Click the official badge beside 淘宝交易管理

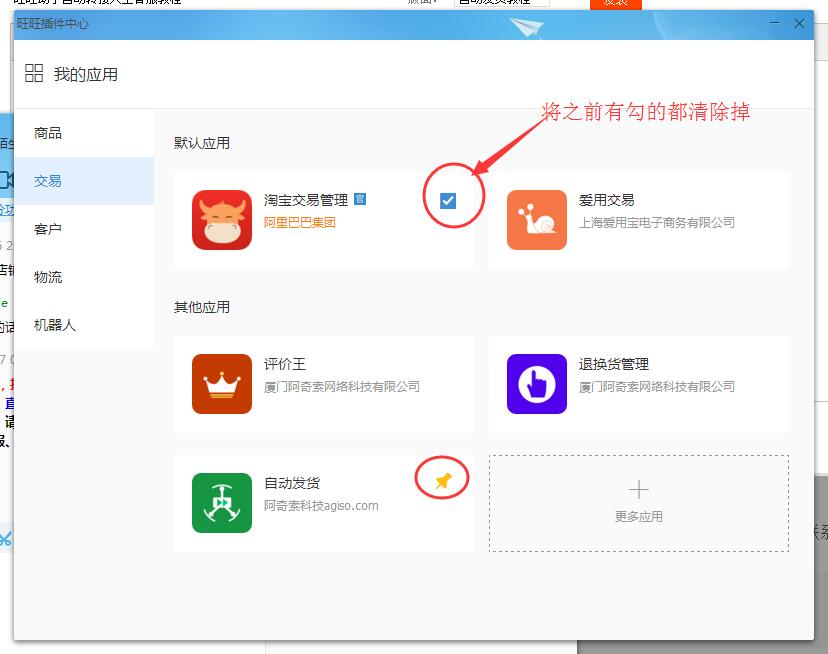point(360,199)
